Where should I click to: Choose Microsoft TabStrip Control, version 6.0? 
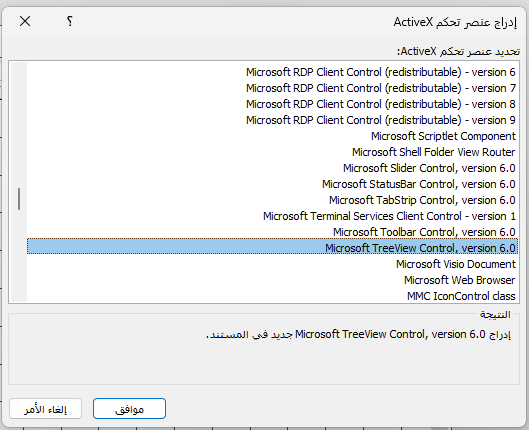(272, 200)
